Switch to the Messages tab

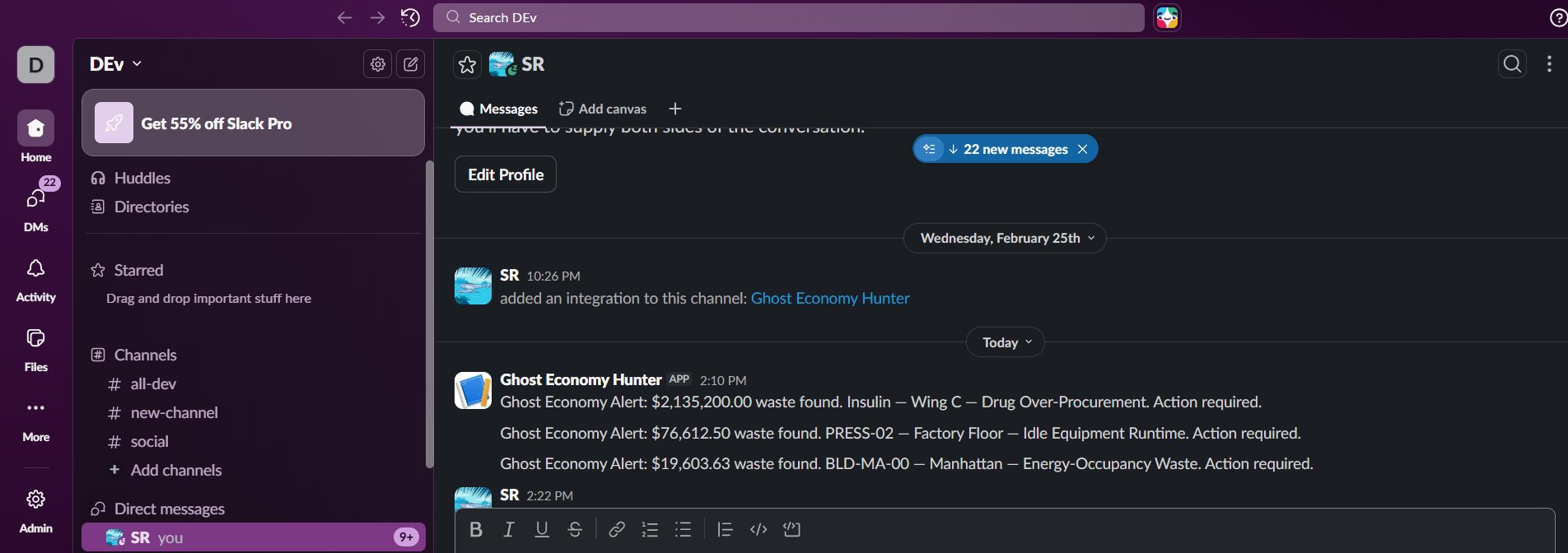pyautogui.click(x=498, y=109)
